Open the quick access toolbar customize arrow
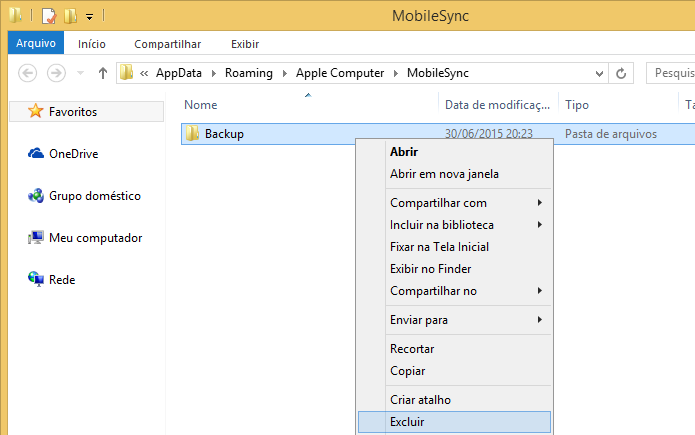This screenshot has height=435, width=695. click(x=89, y=17)
